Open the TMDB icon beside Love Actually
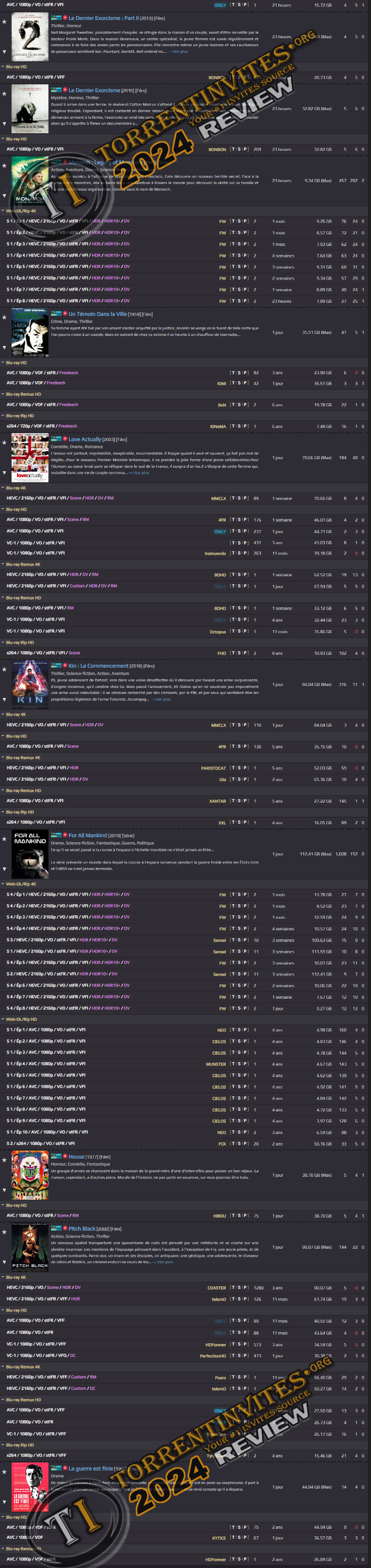 [55, 438]
